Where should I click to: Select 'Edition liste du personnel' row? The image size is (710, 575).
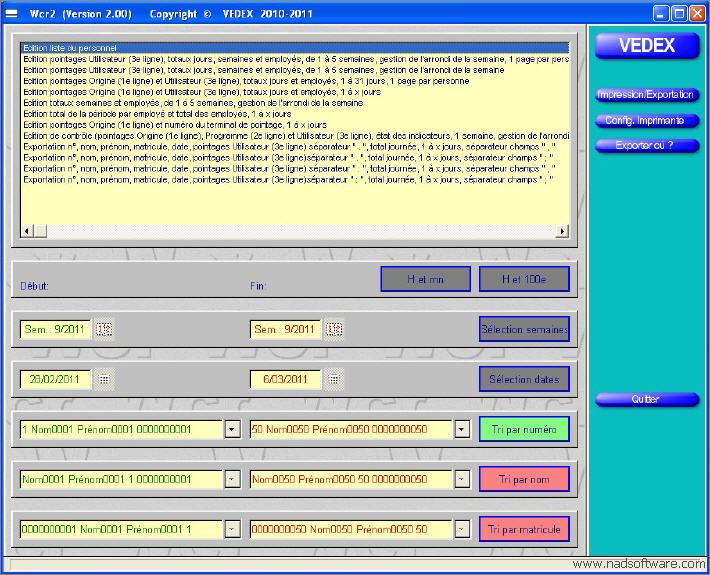(x=295, y=48)
